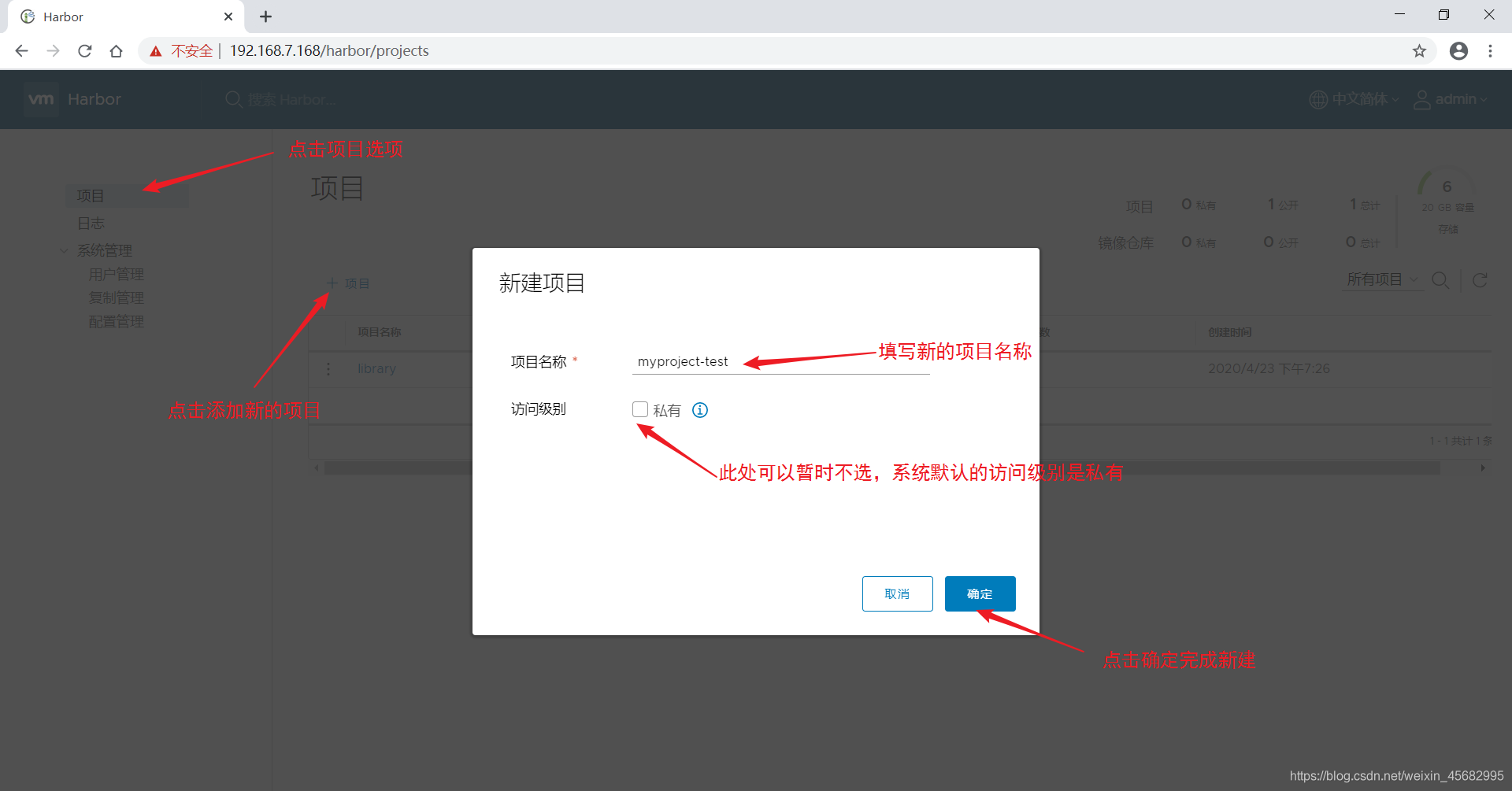This screenshot has height=791, width=1512.
Task: Click the access level info icon
Action: [x=700, y=410]
